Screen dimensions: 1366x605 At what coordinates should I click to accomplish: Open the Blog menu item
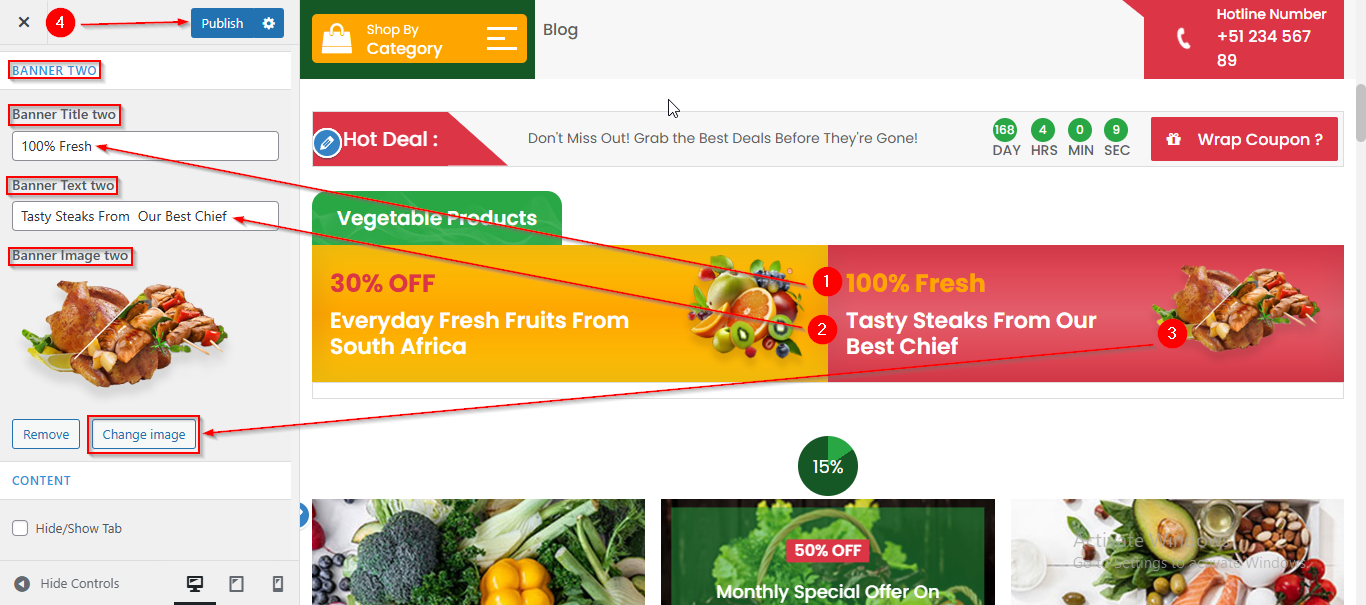point(560,30)
